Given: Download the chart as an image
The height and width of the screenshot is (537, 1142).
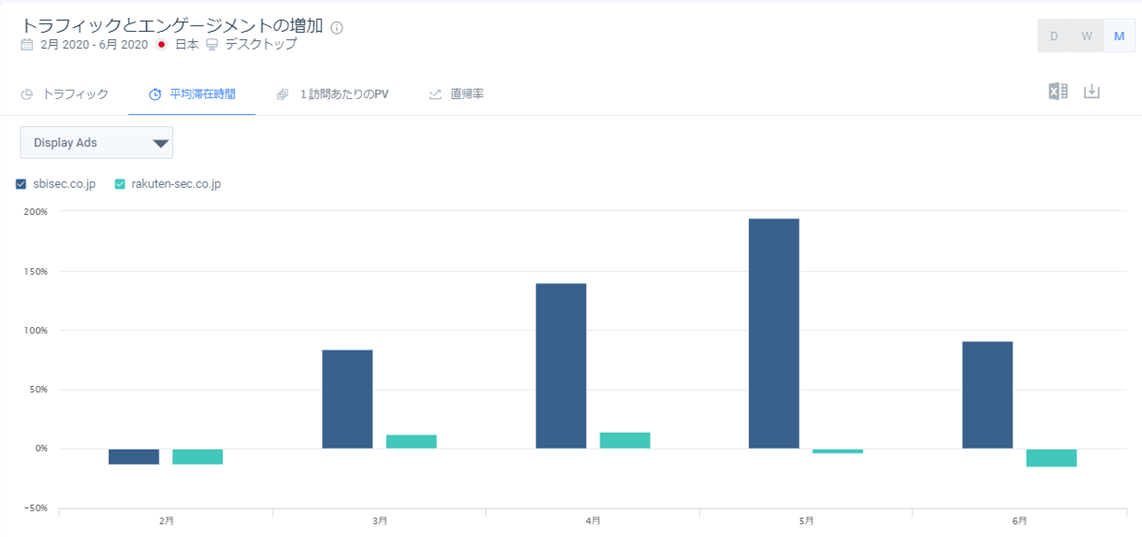Looking at the screenshot, I should pos(1092,92).
